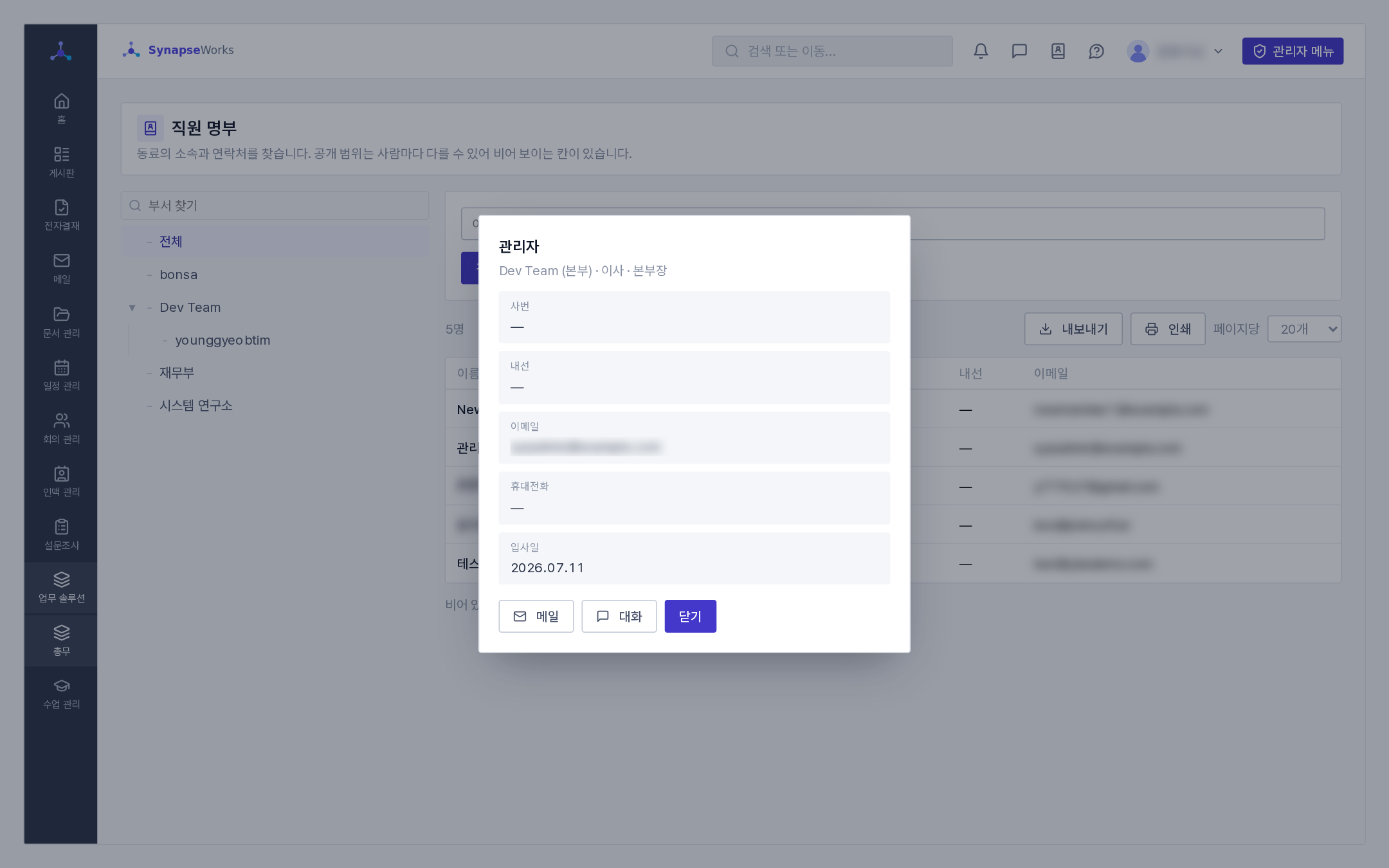Open the address book icon in header
Image resolution: width=1389 pixels, height=868 pixels.
[1058, 51]
